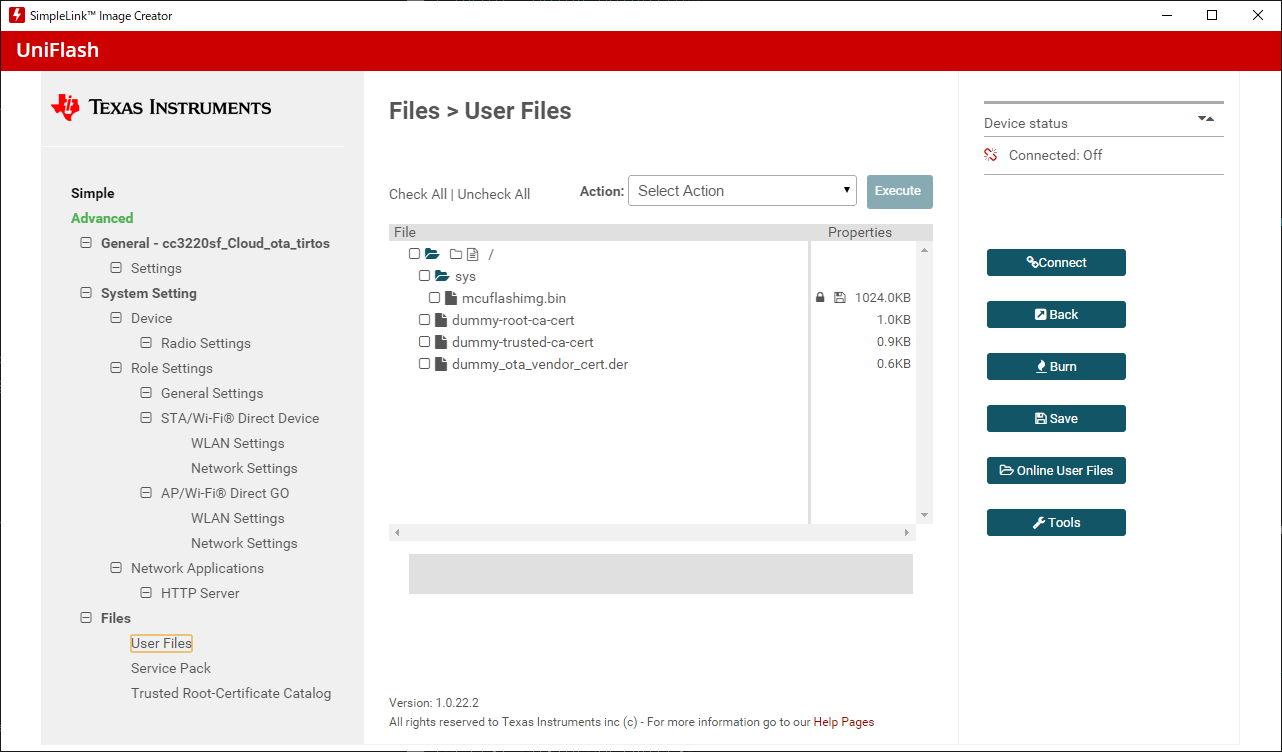Click the Uncheck All link
The height and width of the screenshot is (752, 1282).
pyautogui.click(x=494, y=194)
